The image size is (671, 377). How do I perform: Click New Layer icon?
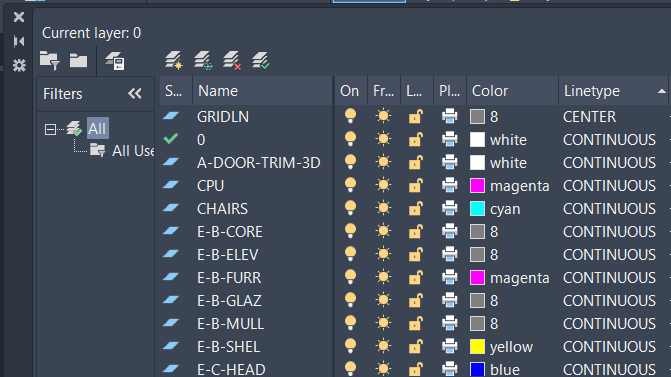click(174, 60)
